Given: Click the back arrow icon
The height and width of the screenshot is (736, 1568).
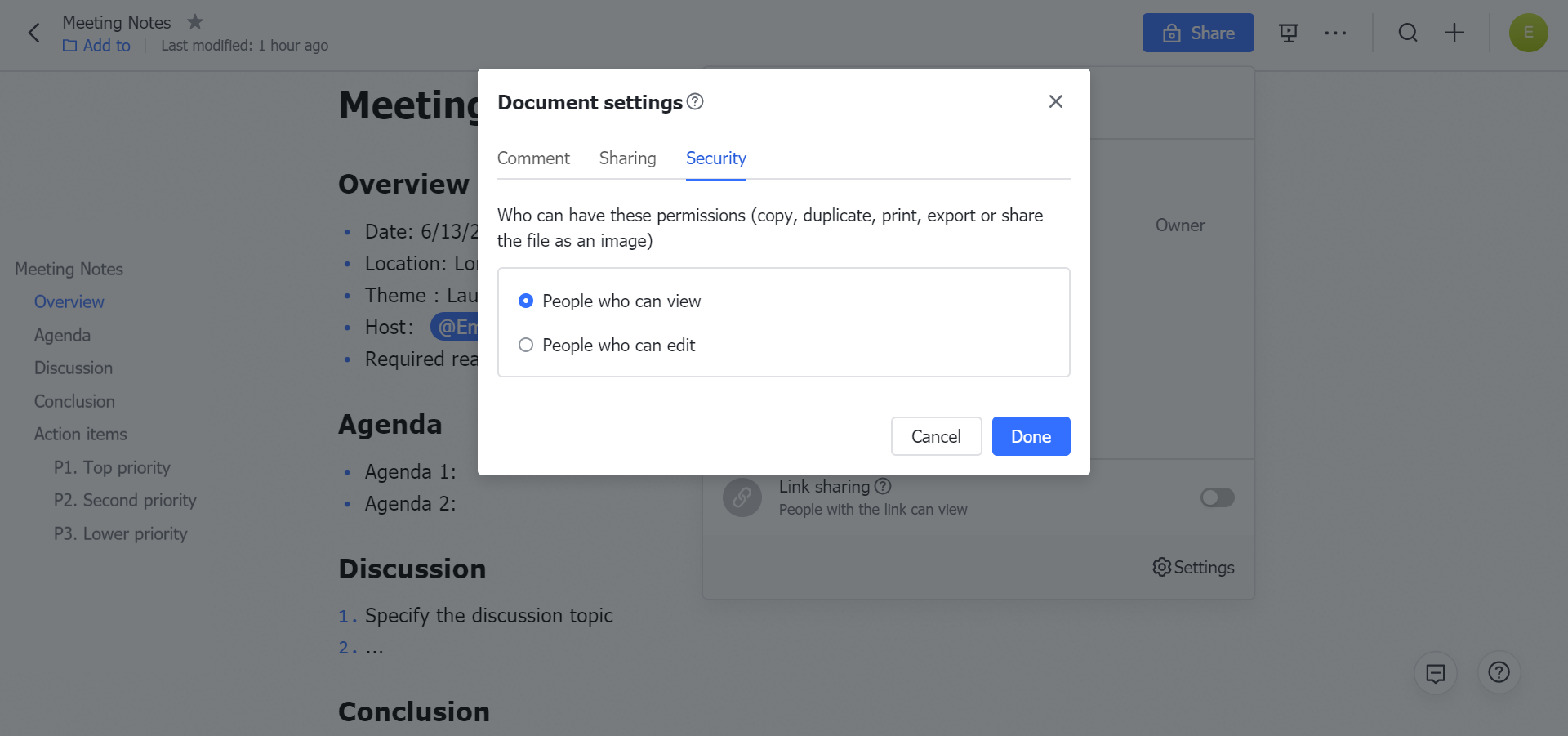Looking at the screenshot, I should [x=33, y=33].
